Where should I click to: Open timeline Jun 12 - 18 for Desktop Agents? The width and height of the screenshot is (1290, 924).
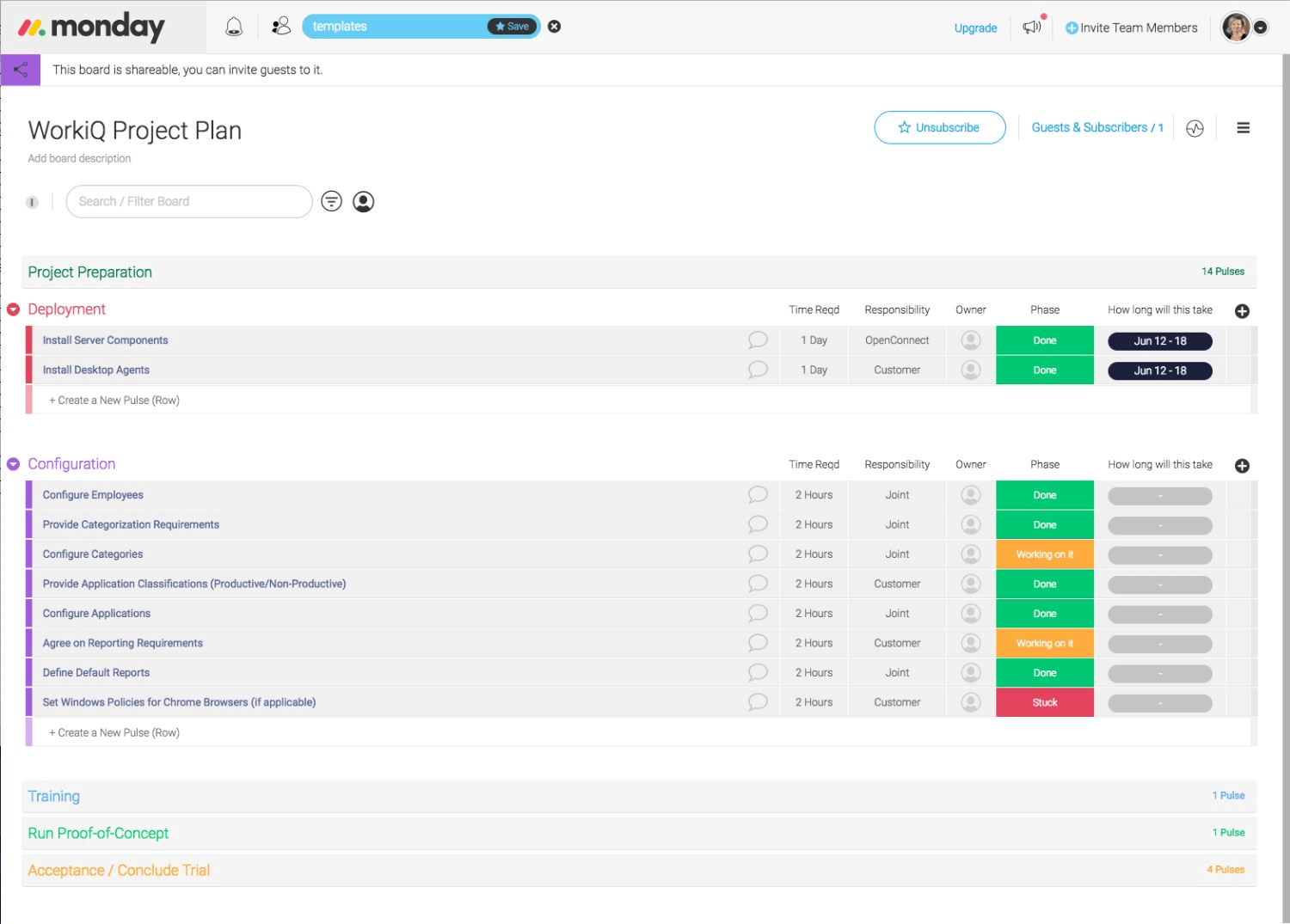pyautogui.click(x=1160, y=370)
